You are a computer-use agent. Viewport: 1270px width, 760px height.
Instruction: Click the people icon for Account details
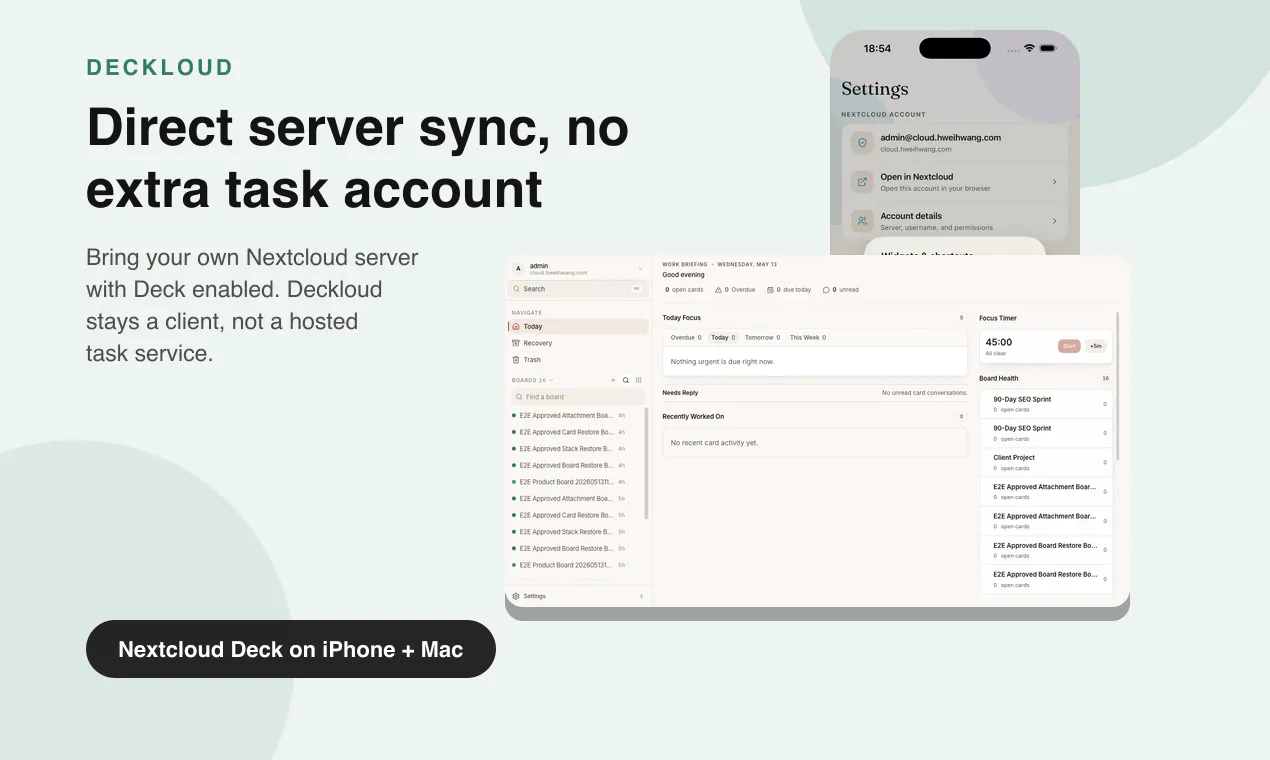click(862, 221)
